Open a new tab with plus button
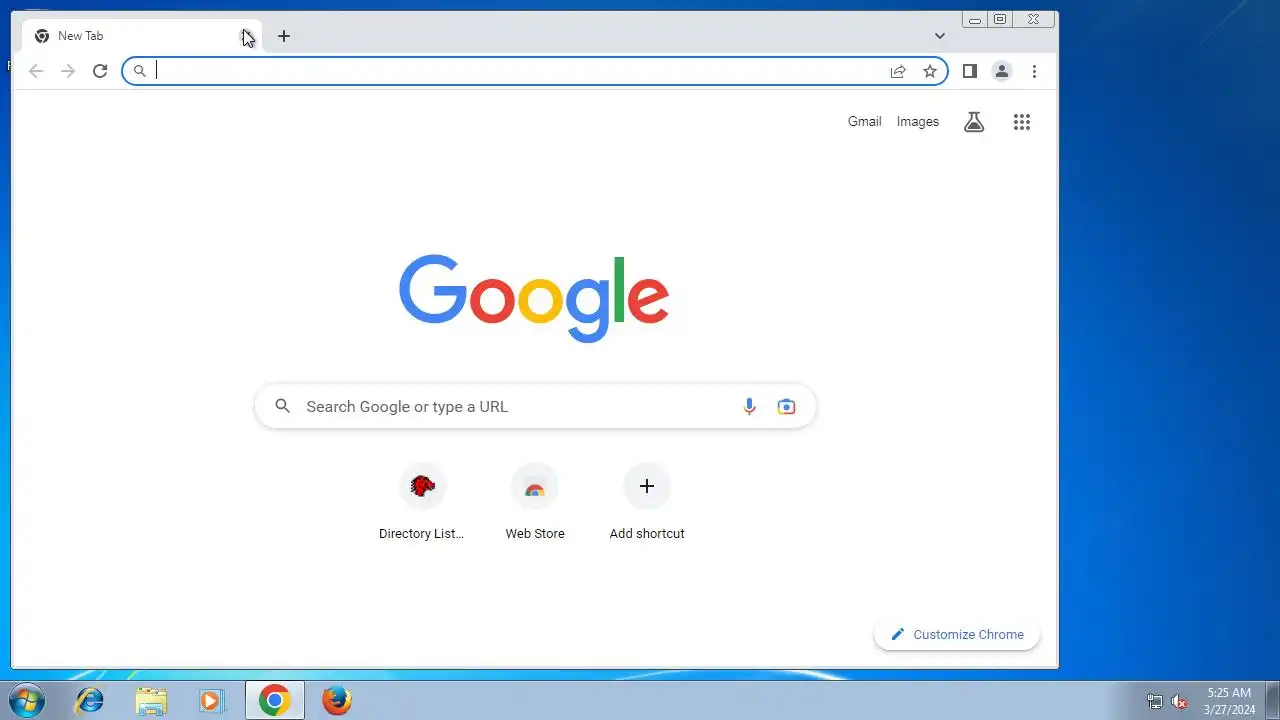The image size is (1280, 720). (x=284, y=36)
